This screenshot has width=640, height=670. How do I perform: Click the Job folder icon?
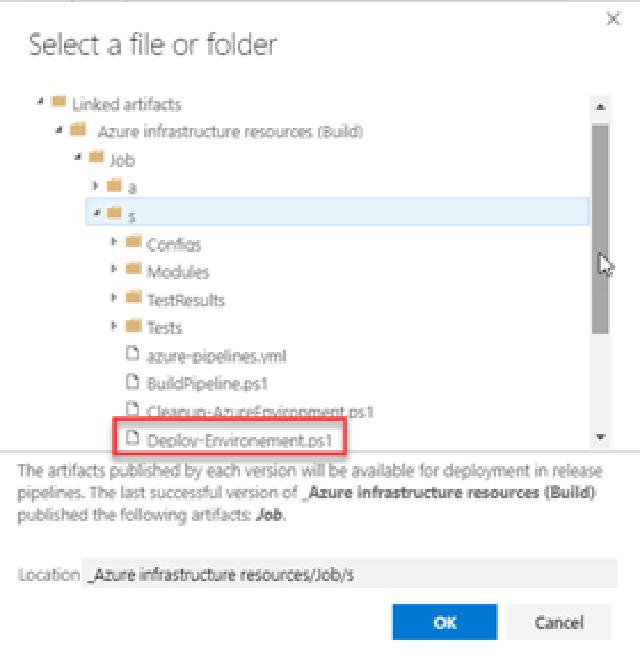point(96,157)
